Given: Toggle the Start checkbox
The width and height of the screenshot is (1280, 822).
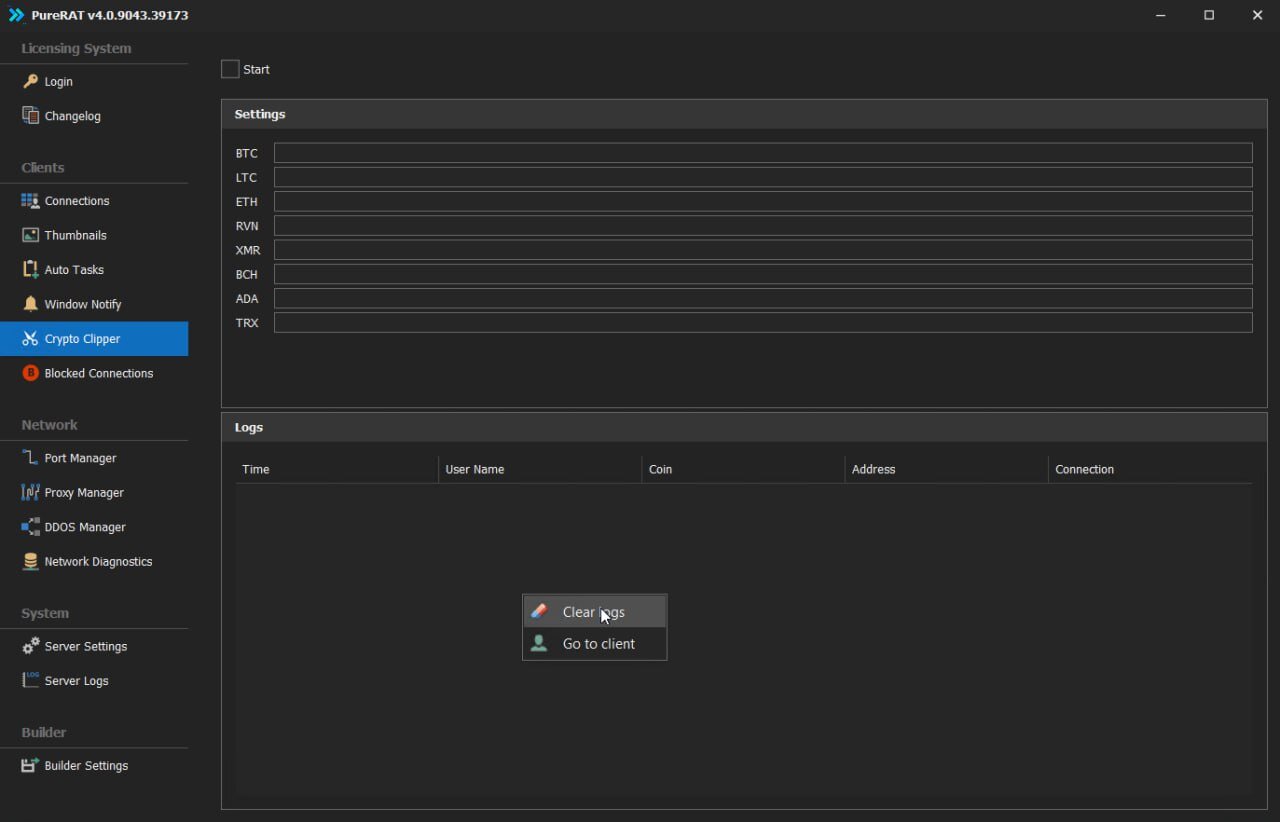Looking at the screenshot, I should (x=230, y=69).
